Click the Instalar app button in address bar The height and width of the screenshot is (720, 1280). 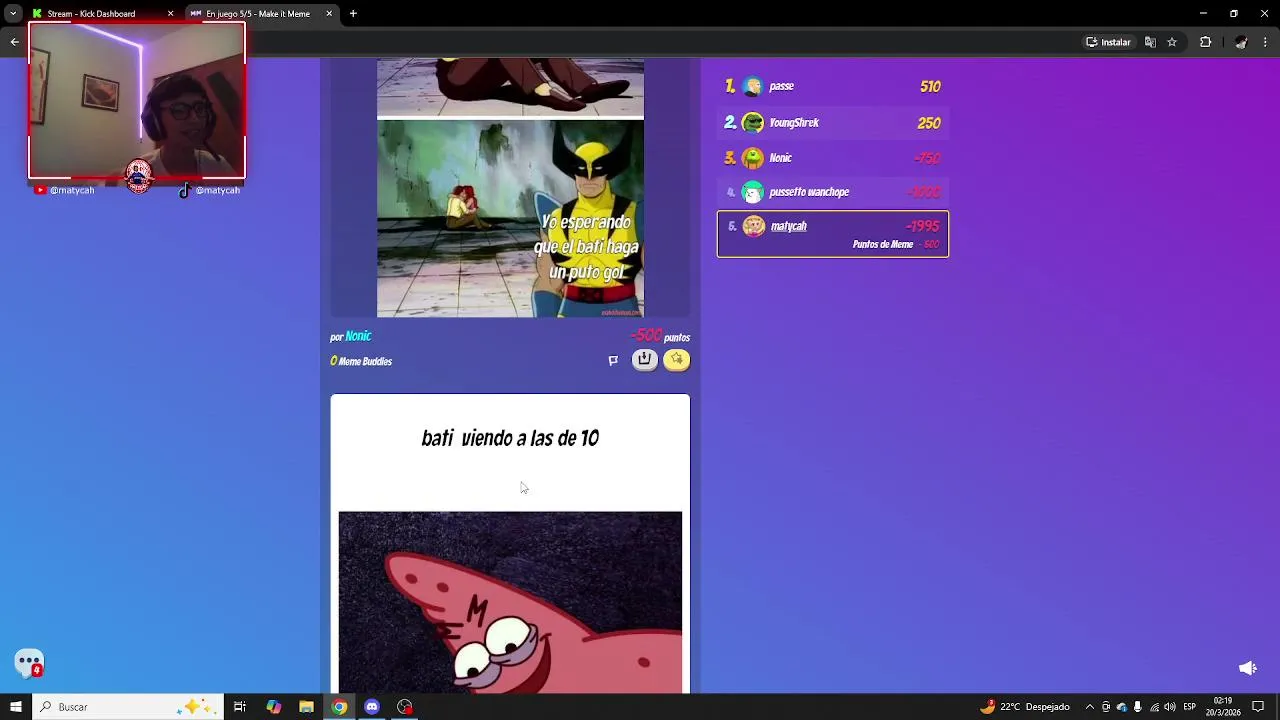pyautogui.click(x=1108, y=42)
